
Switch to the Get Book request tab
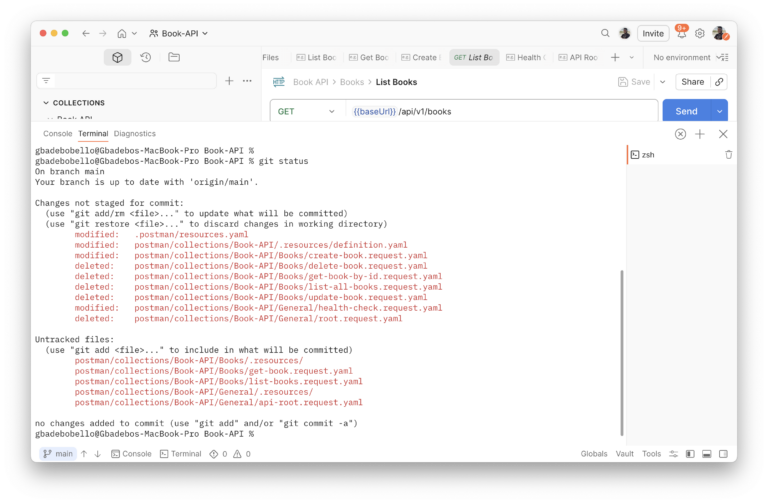coord(368,57)
